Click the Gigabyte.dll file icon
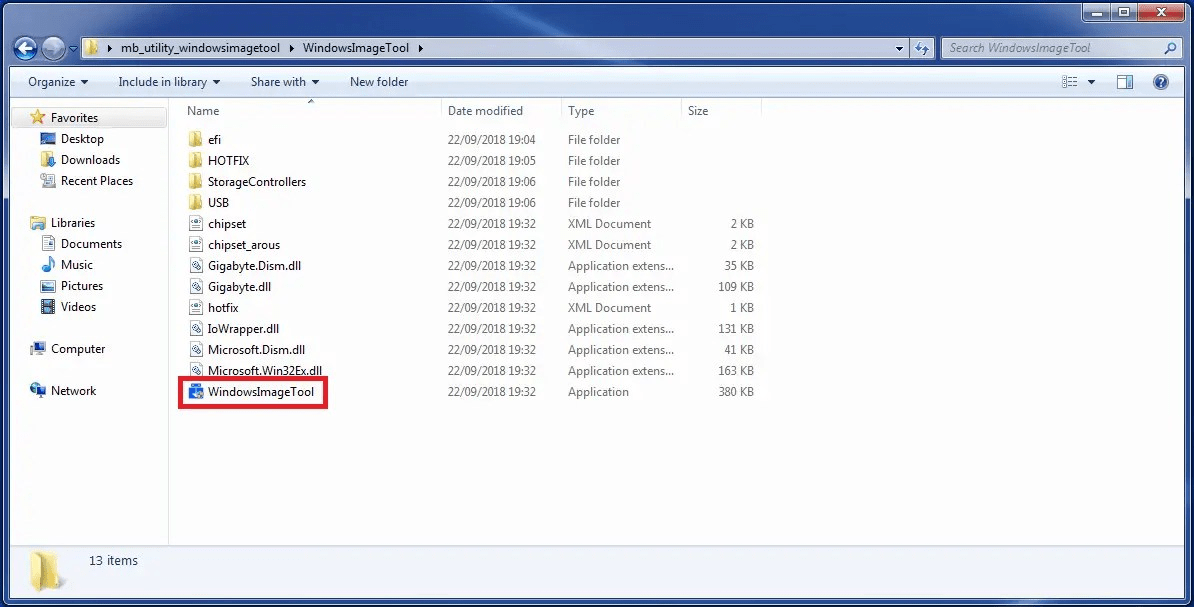 tap(195, 287)
